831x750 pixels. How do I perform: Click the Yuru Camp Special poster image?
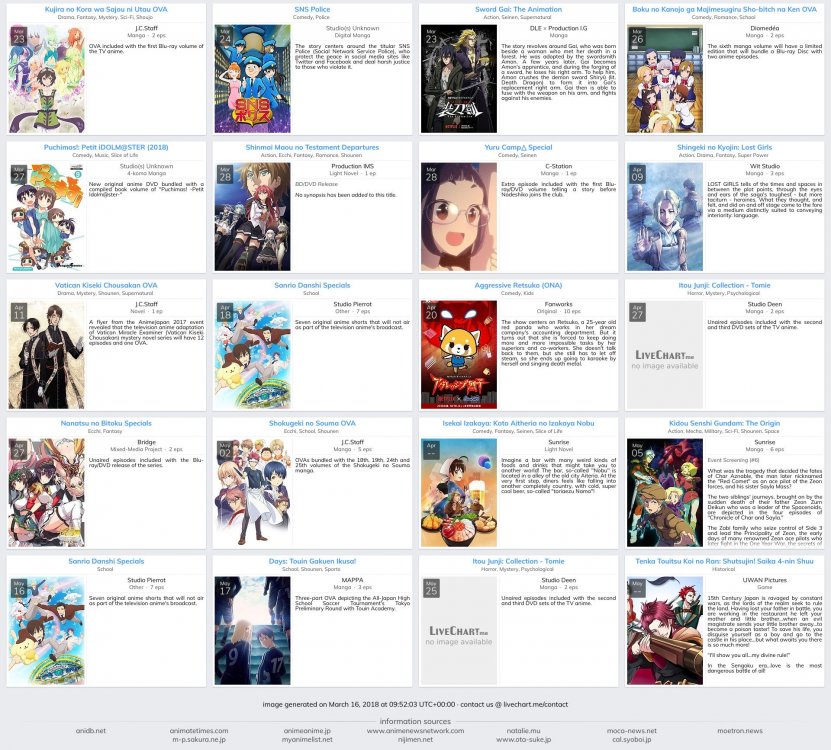459,217
